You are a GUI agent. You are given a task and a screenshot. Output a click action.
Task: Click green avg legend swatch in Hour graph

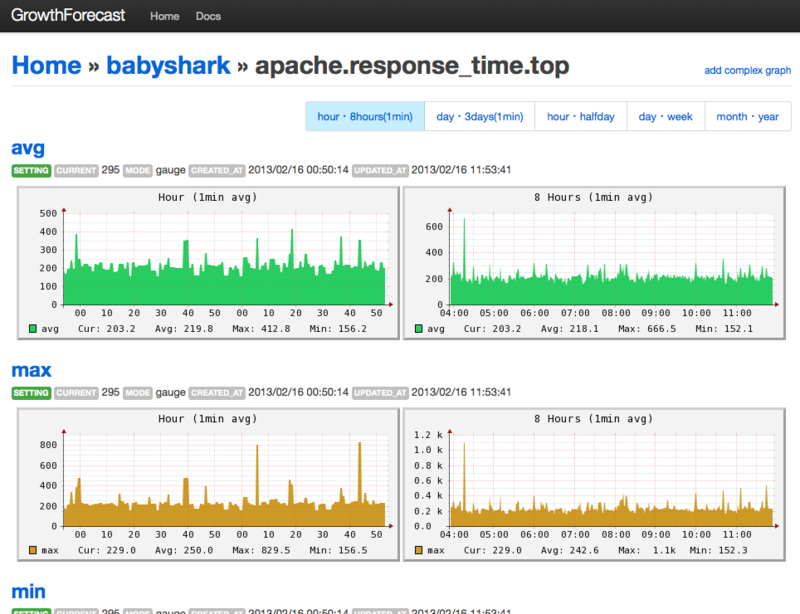(x=33, y=329)
